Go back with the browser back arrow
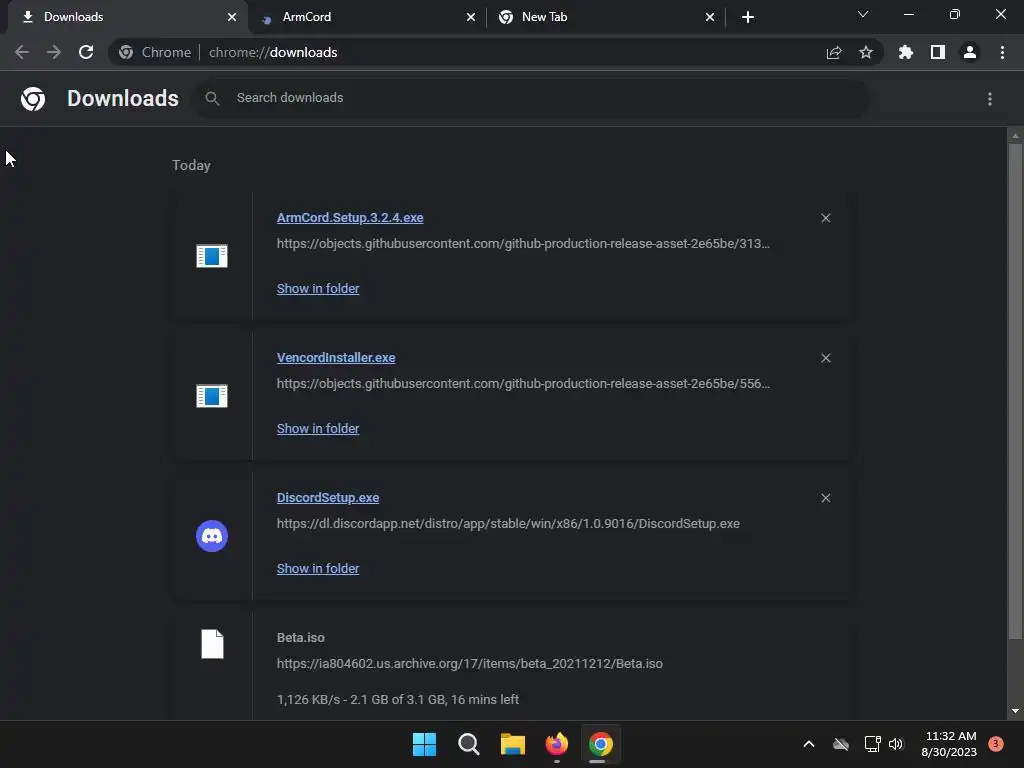The width and height of the screenshot is (1024, 768). (x=22, y=52)
